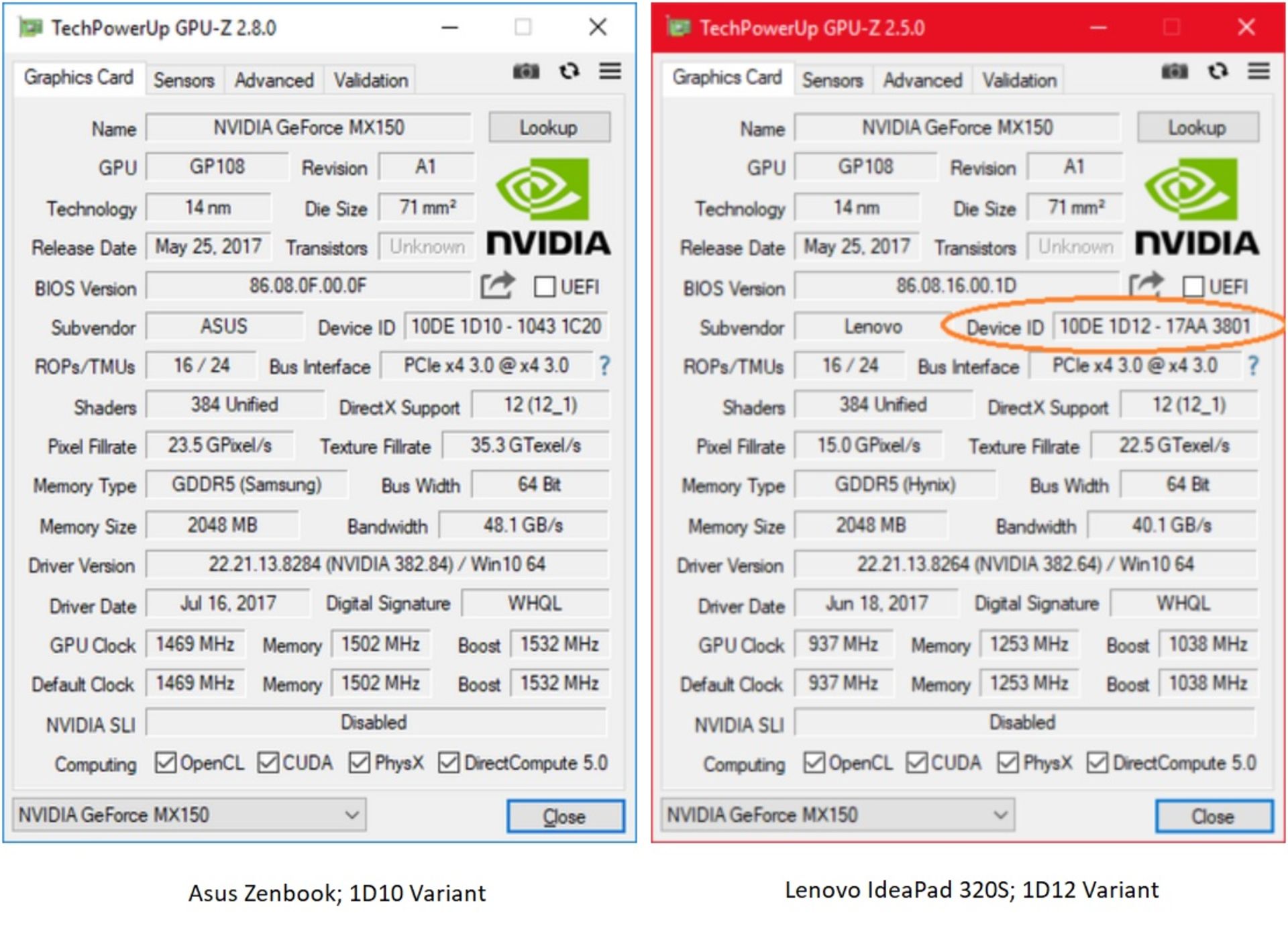Switch to Sensors tab in GPU-Z 2.5.0
1288x950 pixels.
tap(833, 80)
